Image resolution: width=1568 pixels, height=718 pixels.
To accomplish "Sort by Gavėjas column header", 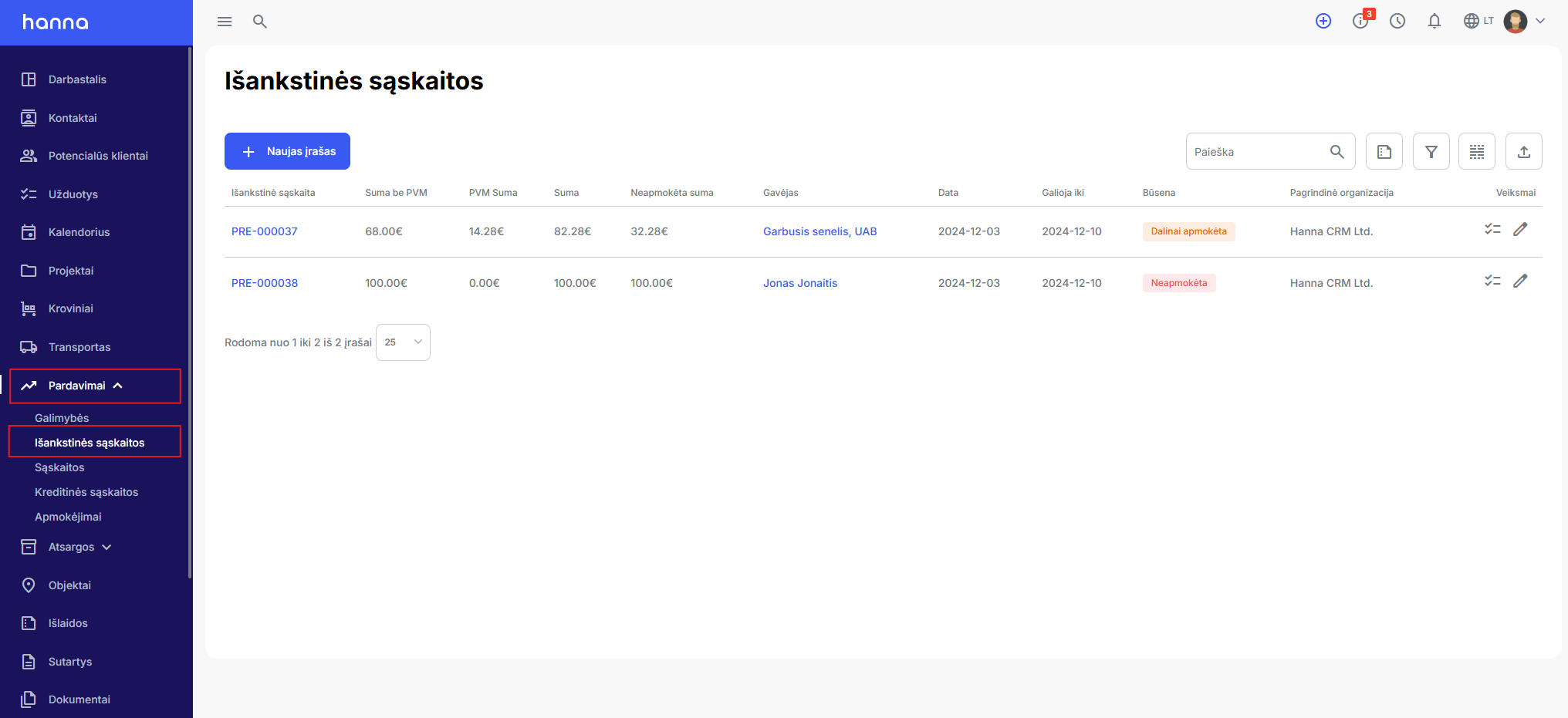I will coord(781,193).
